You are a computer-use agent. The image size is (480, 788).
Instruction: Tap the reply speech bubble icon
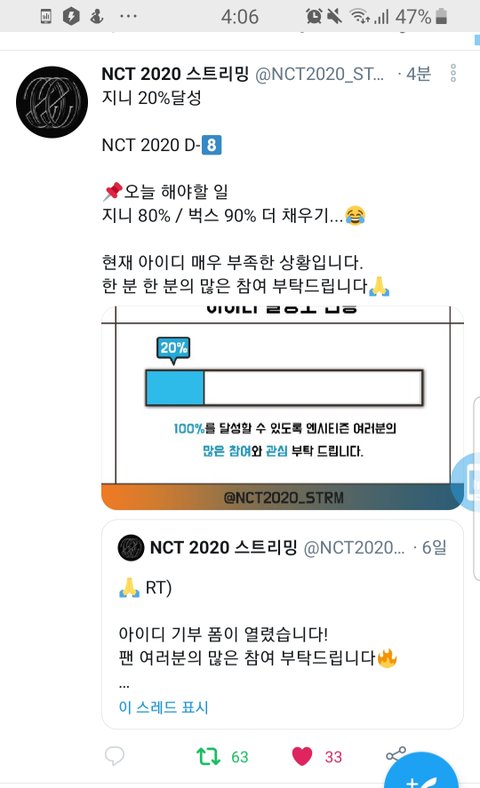(x=114, y=755)
